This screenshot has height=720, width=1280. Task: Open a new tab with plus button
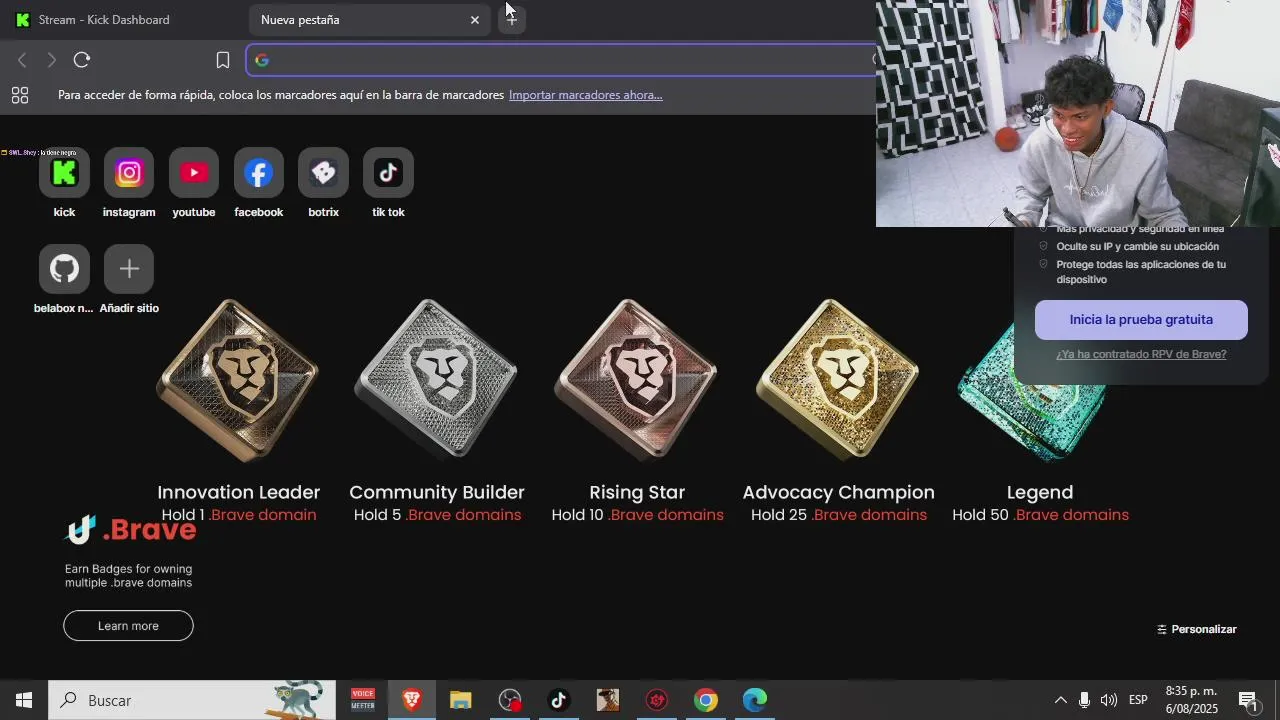[511, 19]
